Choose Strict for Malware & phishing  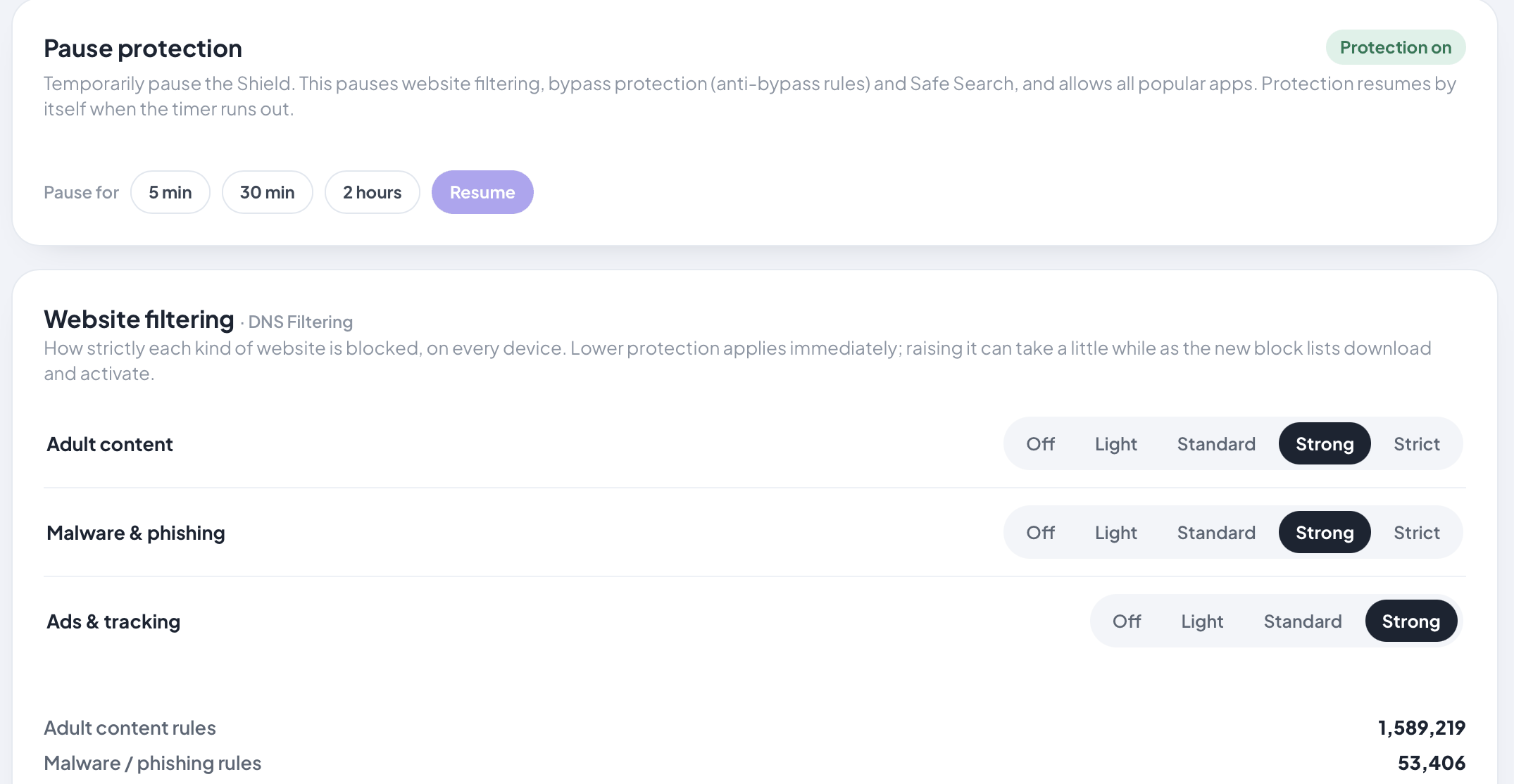(x=1417, y=532)
